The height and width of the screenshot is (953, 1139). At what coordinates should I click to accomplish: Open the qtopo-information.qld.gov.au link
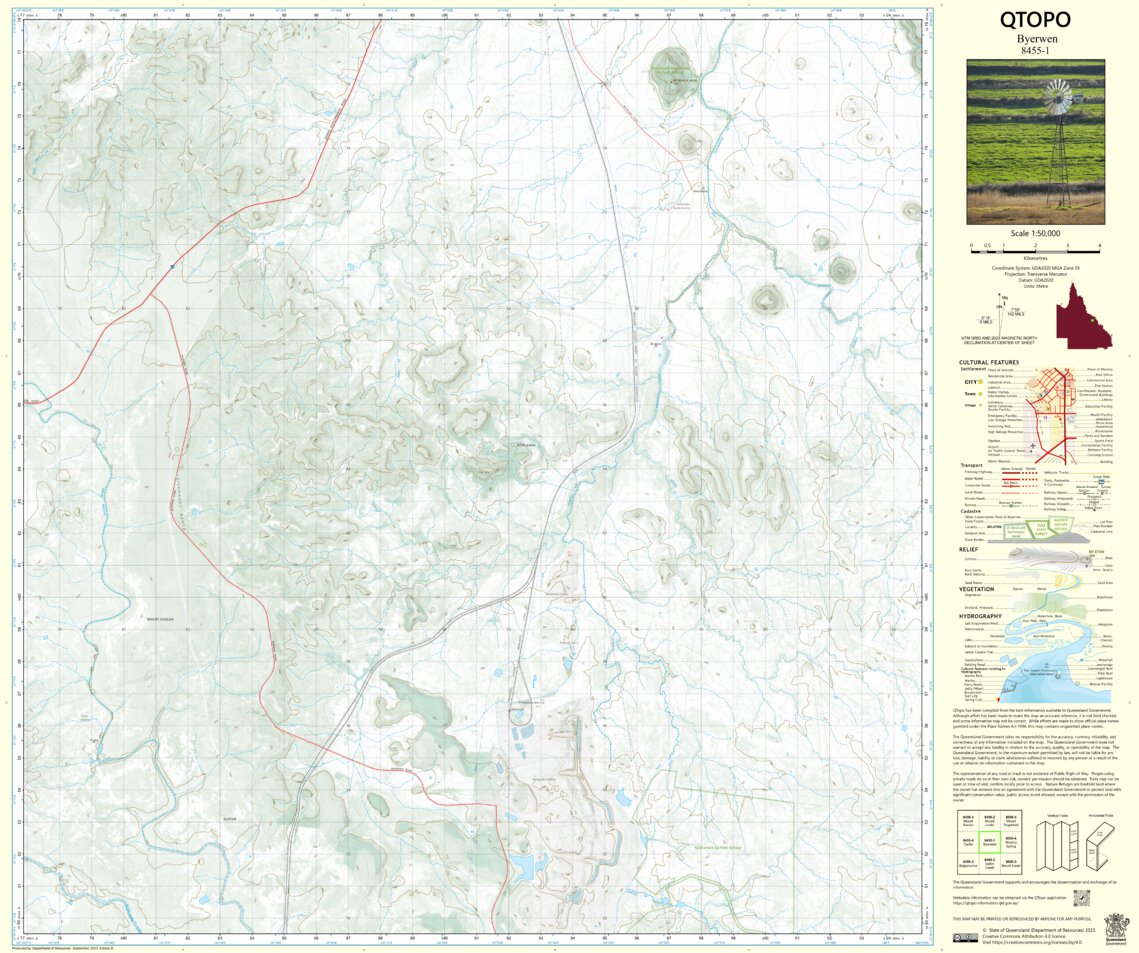[x=985, y=903]
